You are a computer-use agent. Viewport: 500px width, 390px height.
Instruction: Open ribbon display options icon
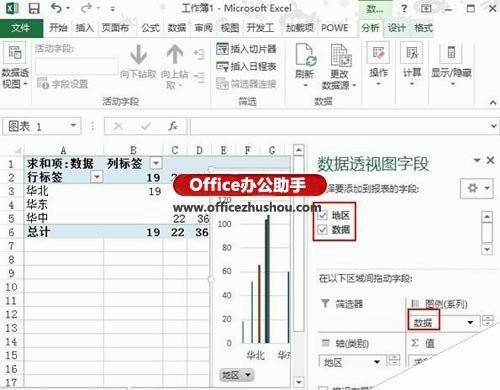(x=426, y=8)
